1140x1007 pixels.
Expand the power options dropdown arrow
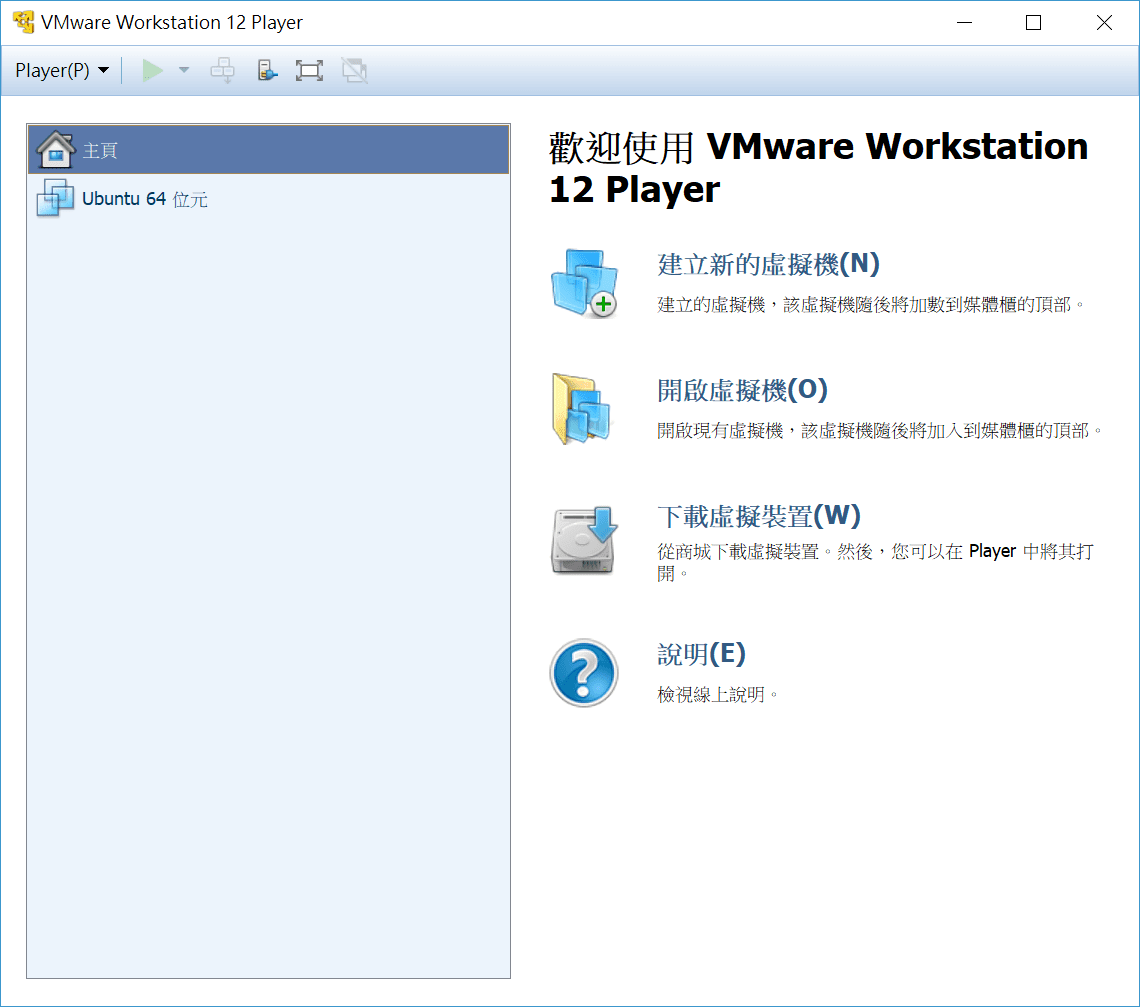pyautogui.click(x=184, y=71)
